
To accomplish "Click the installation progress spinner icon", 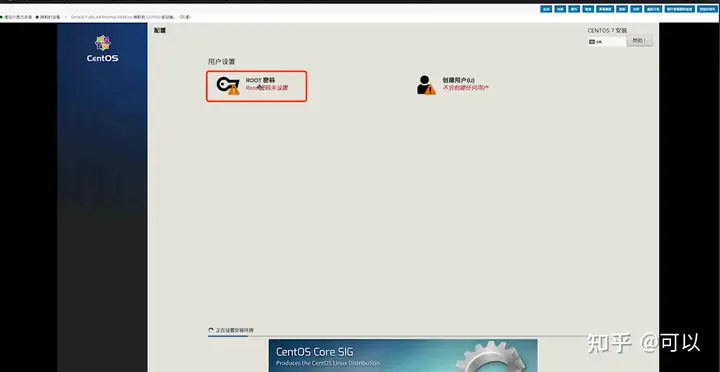I will pyautogui.click(x=211, y=330).
